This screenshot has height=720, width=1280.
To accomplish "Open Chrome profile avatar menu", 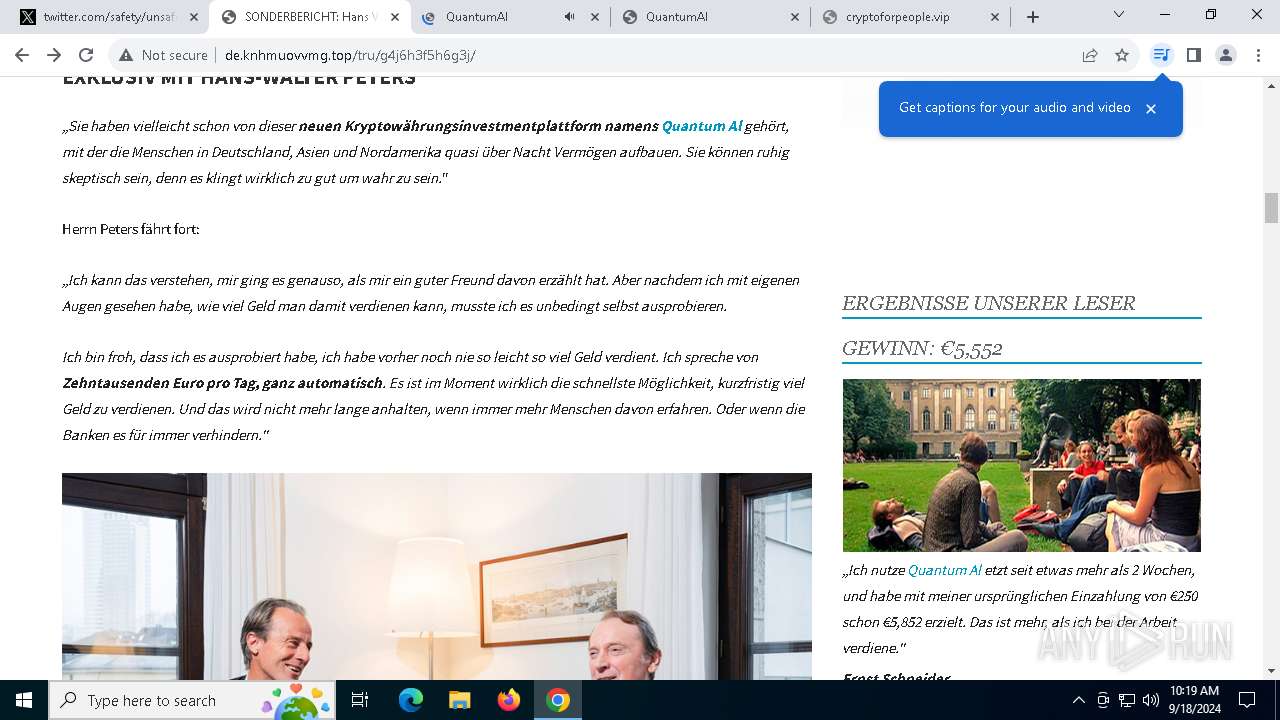I will coord(1226,55).
